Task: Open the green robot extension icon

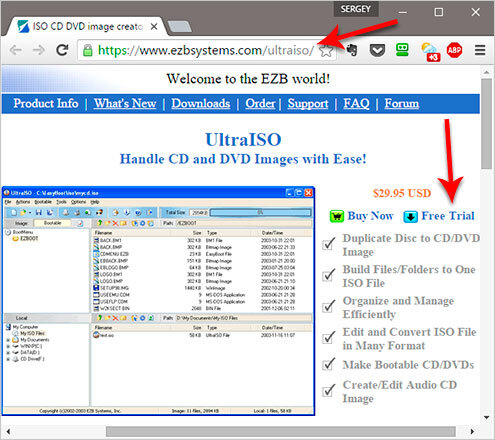Action: click(402, 50)
